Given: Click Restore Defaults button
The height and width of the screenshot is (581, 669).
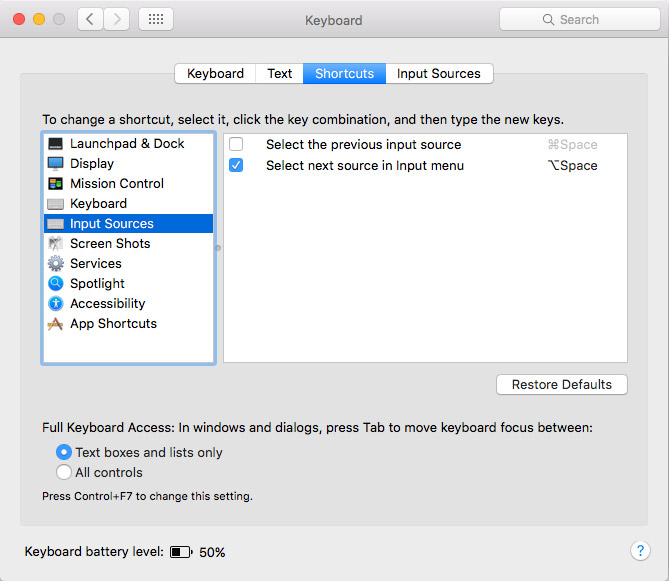Looking at the screenshot, I should coord(561,385).
